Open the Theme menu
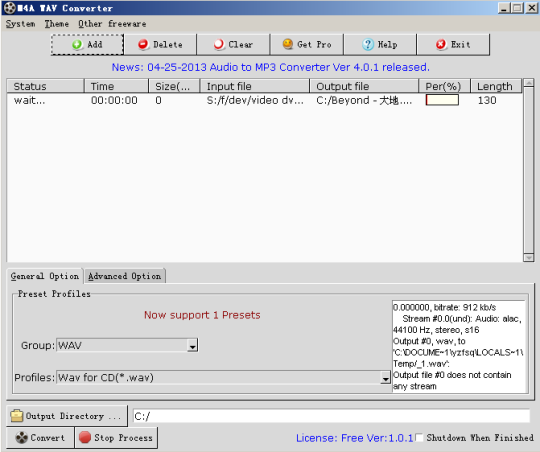This screenshot has height=452, width=540. point(56,24)
